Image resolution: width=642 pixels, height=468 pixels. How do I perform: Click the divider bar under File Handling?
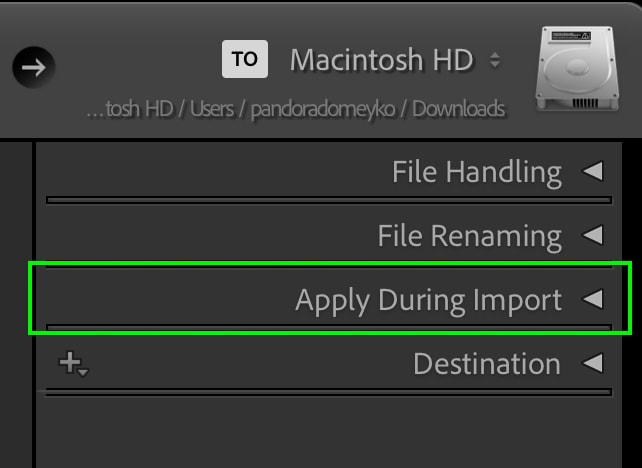click(329, 200)
